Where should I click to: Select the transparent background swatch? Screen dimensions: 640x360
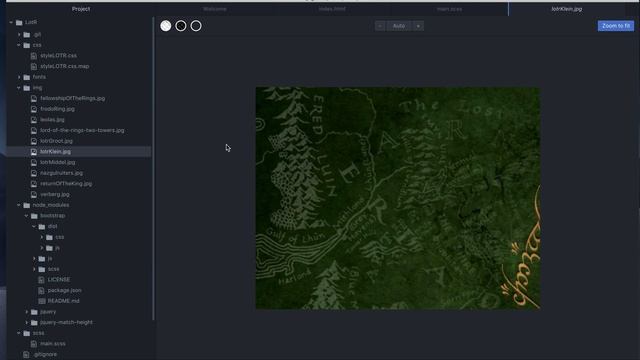click(196, 26)
